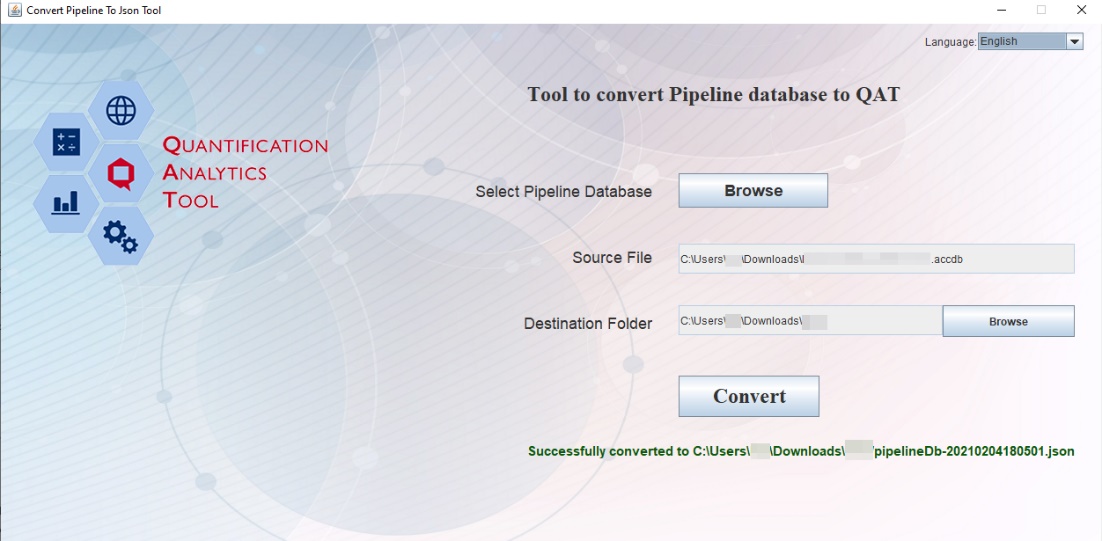Click the red Q logo hexagon
The height and width of the screenshot is (541, 1102).
[x=121, y=174]
